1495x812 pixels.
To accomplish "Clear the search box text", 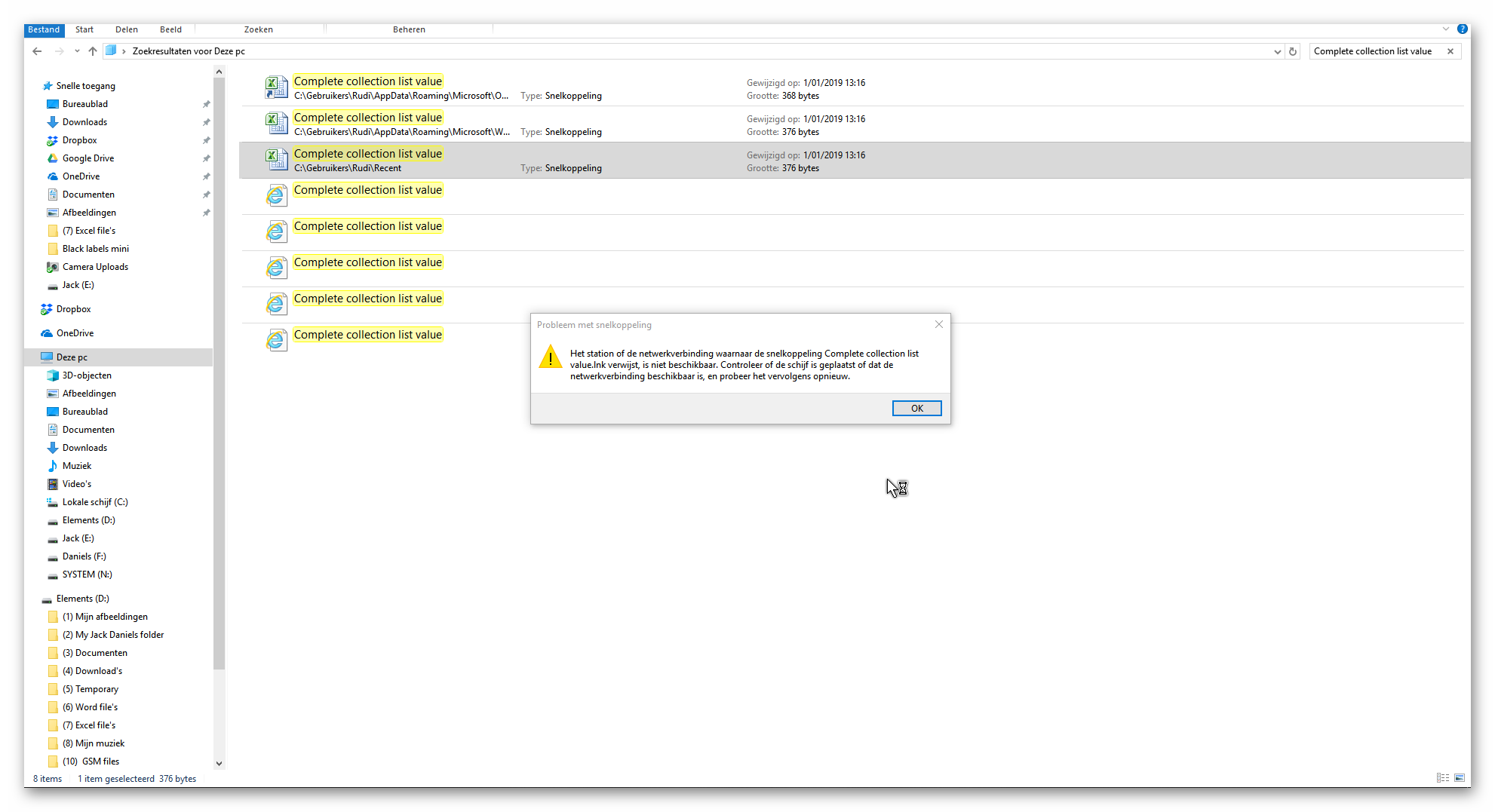I will coord(1450,51).
